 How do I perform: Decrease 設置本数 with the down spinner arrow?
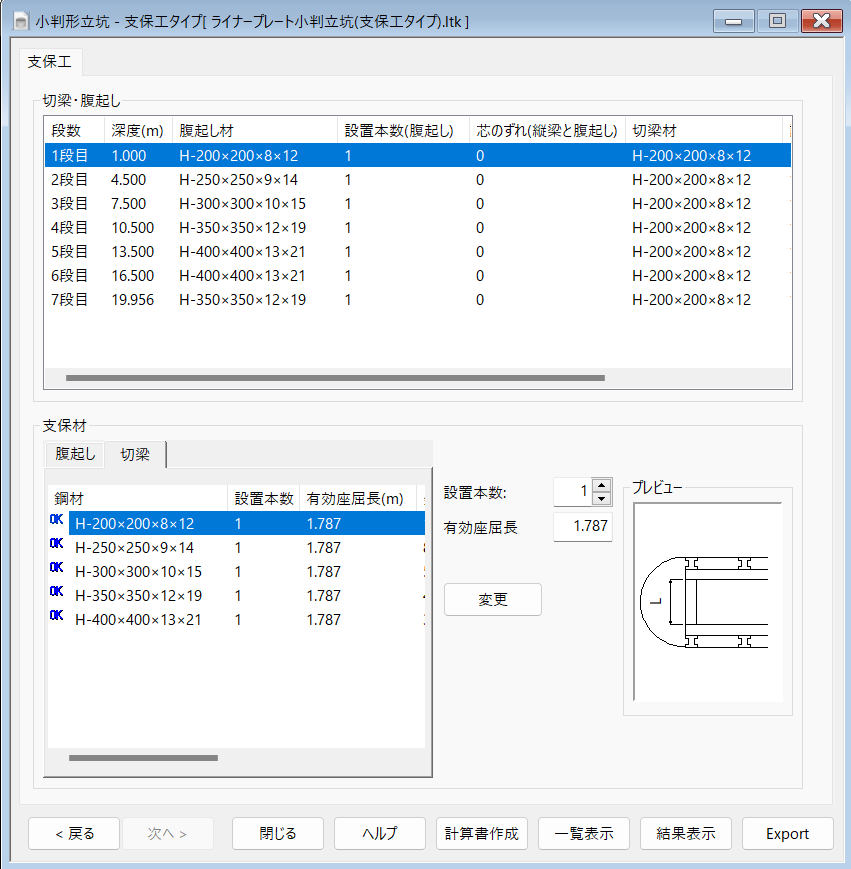tap(601, 498)
